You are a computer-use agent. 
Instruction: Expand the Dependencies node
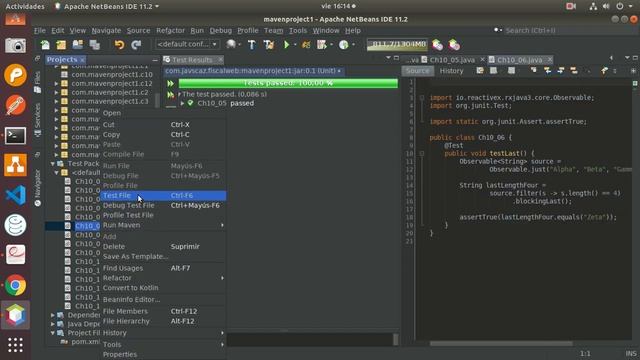point(53,315)
